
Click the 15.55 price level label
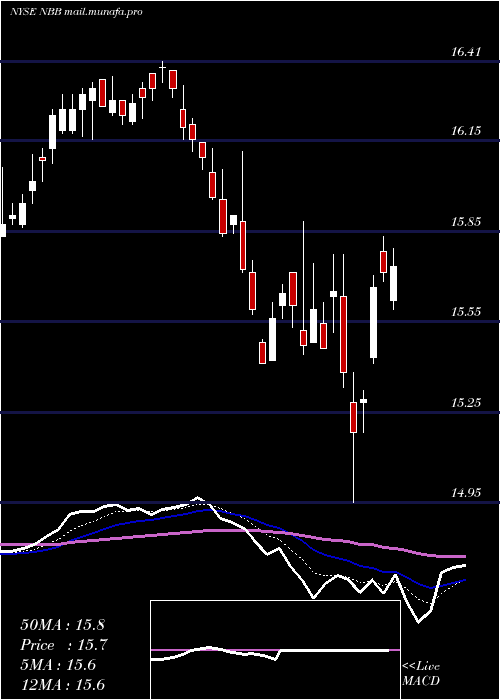tap(466, 312)
